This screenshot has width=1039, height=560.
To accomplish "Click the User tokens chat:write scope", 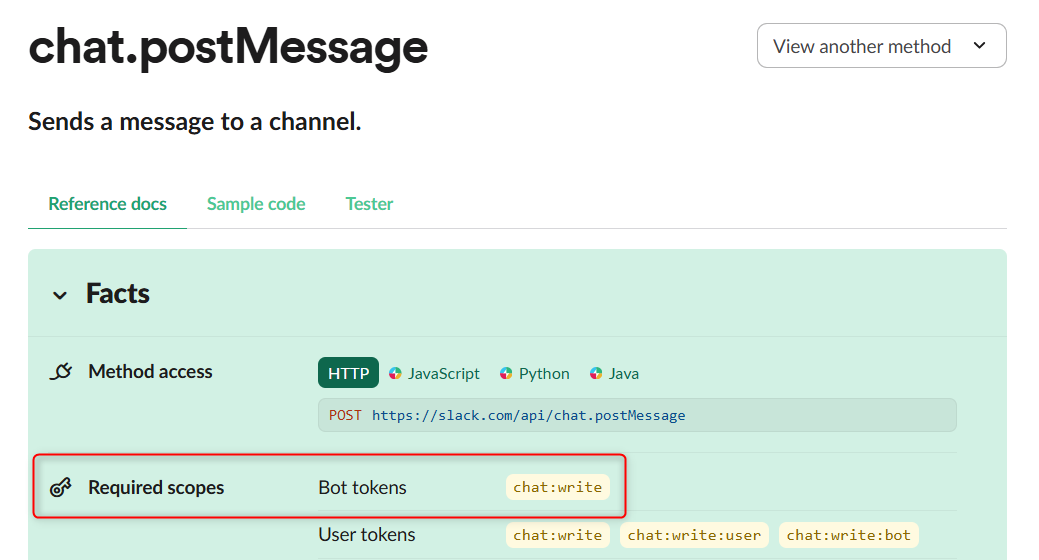I will coord(558,535).
